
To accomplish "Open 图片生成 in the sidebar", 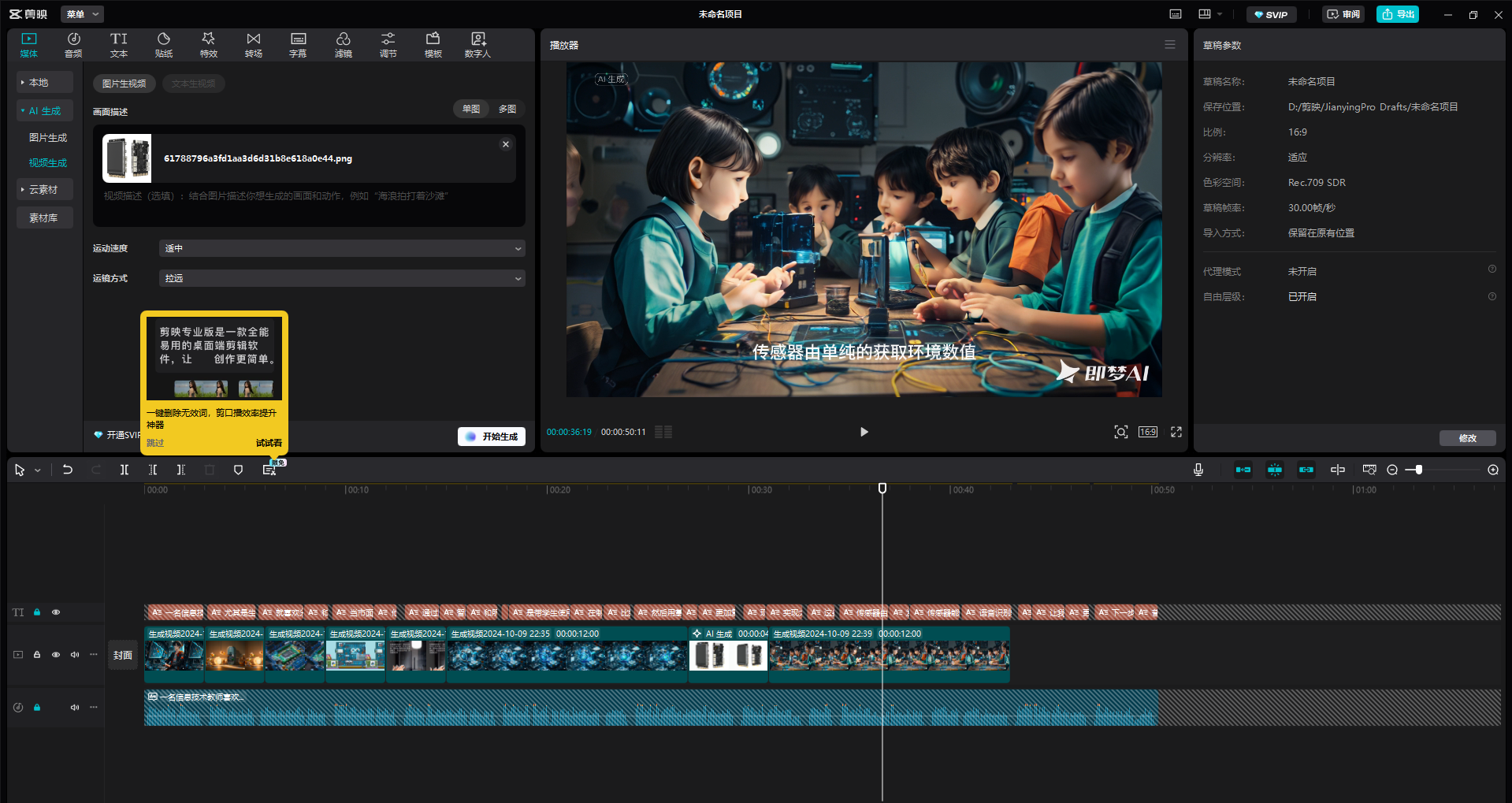I will [48, 137].
